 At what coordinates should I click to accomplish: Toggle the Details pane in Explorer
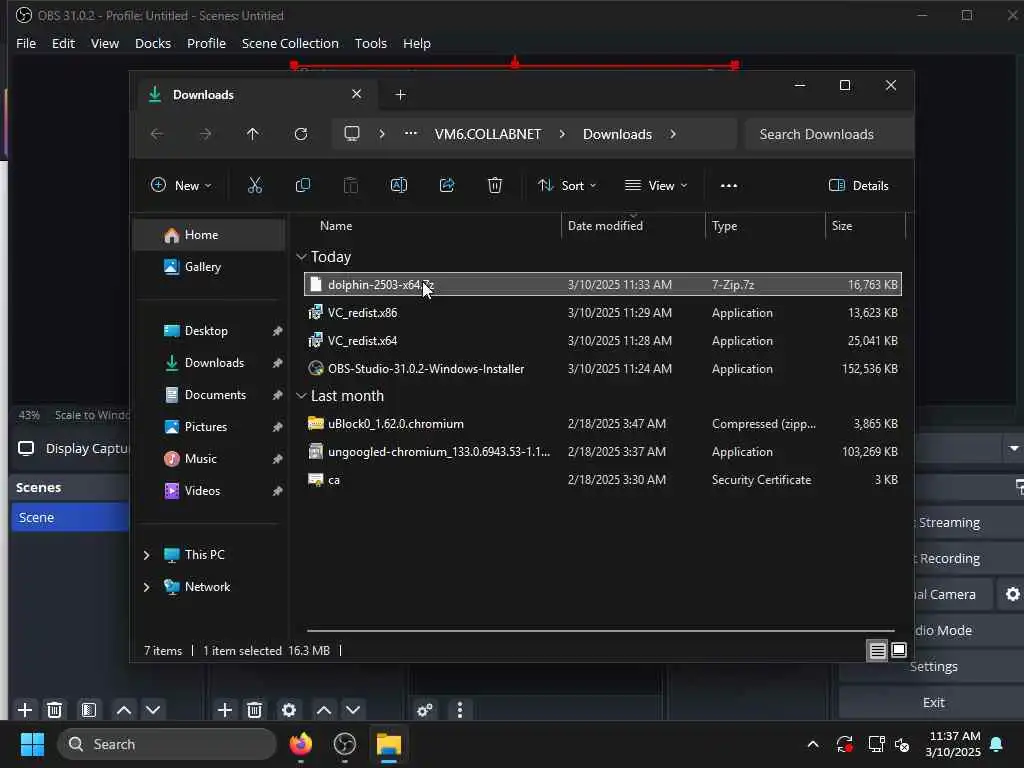pyautogui.click(x=859, y=185)
